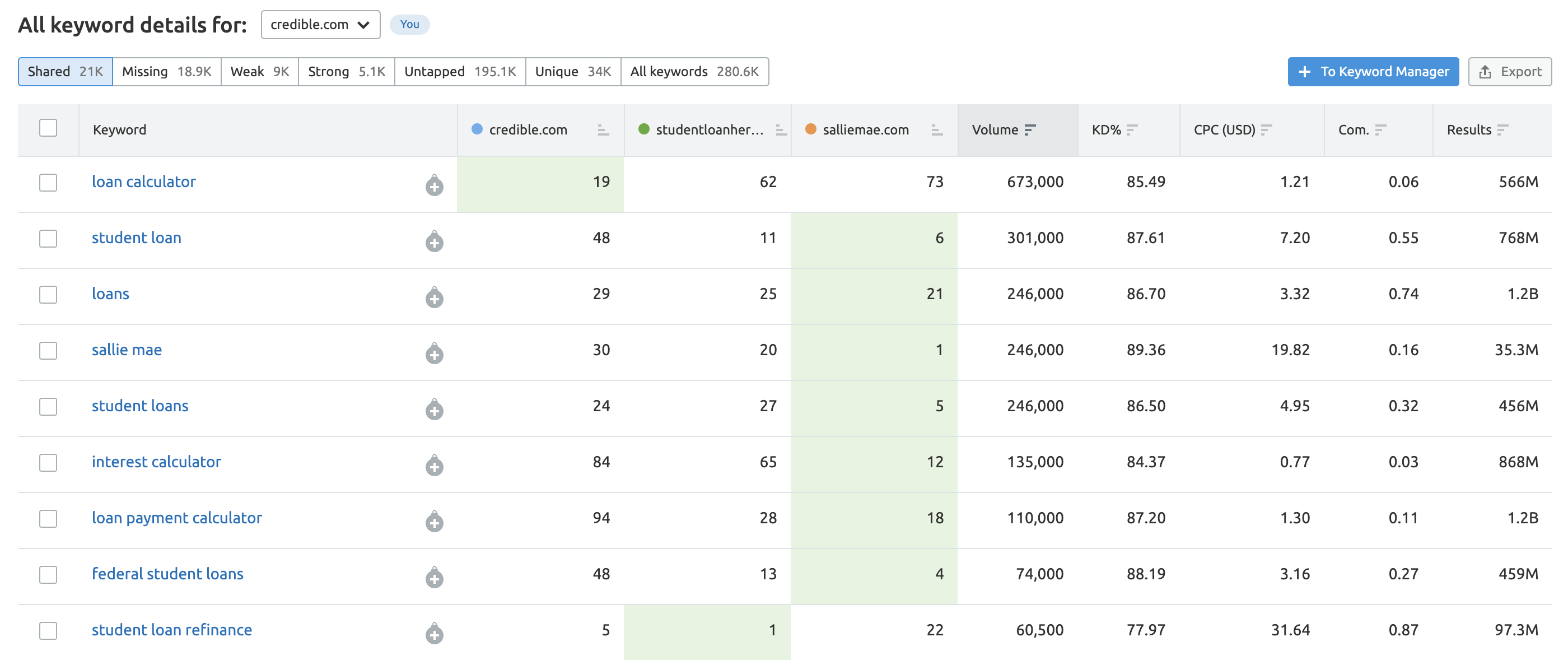1568x660 pixels.
Task: Click volume value 673,000
Action: [1035, 182]
